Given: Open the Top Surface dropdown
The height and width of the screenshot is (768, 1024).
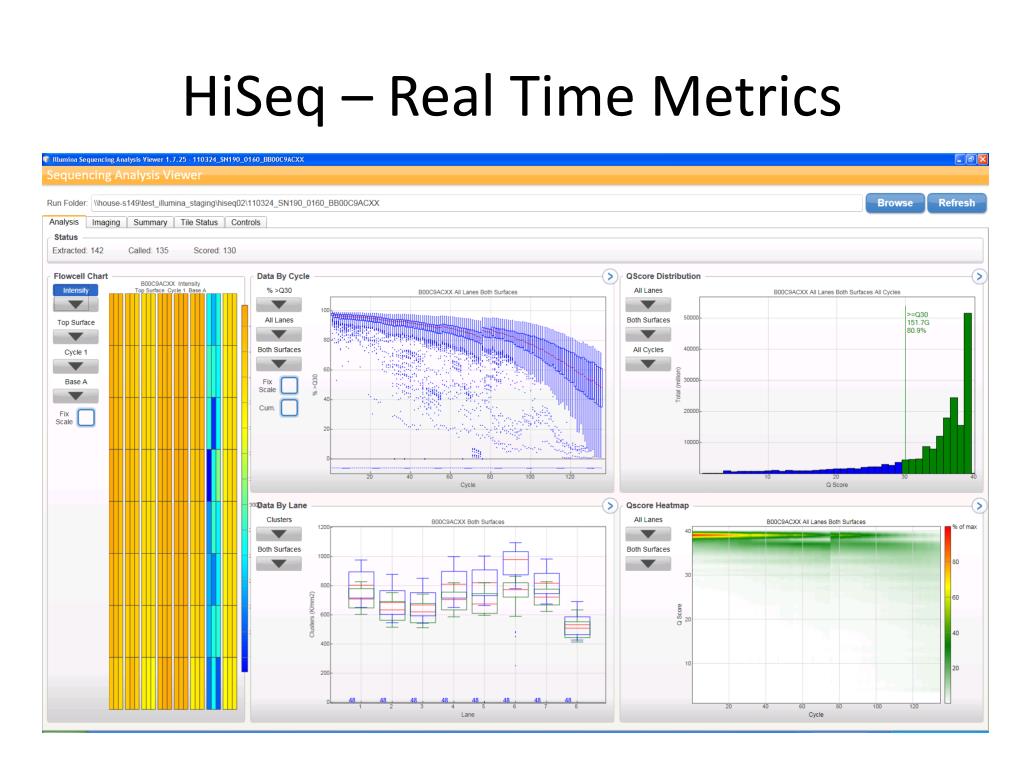Looking at the screenshot, I should click(x=76, y=337).
